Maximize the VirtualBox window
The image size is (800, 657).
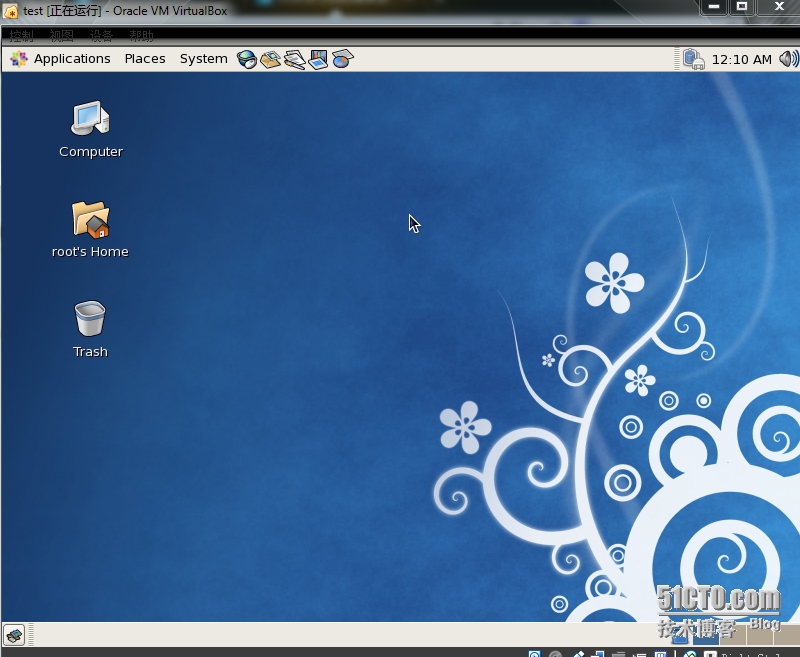[742, 7]
